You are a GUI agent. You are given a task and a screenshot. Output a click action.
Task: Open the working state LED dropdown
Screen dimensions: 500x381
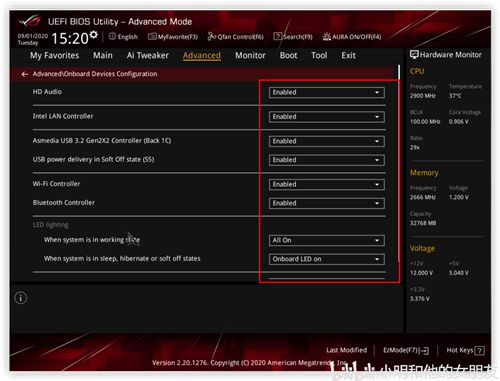(x=327, y=240)
